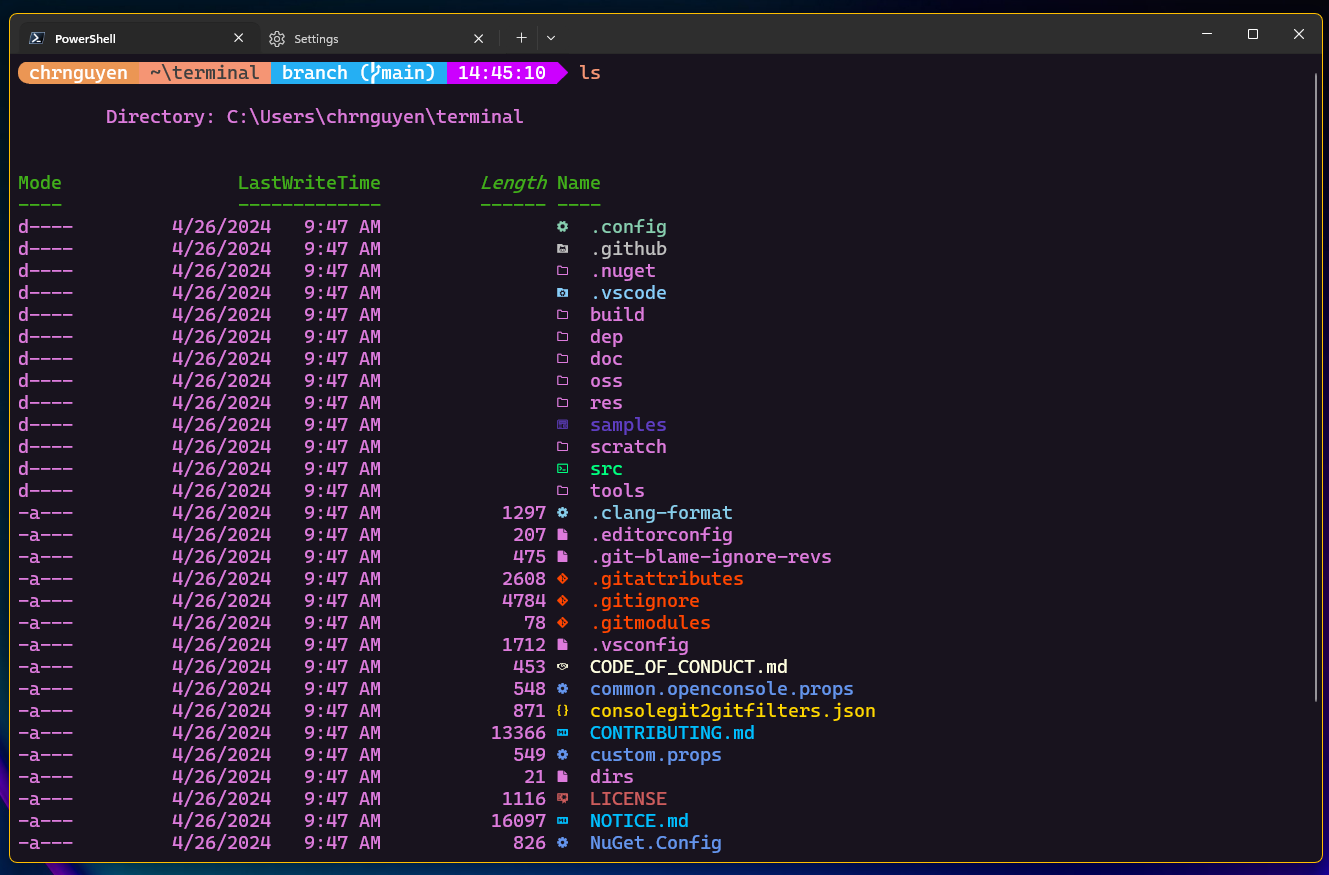This screenshot has width=1329, height=875.
Task: Click the Settings gear icon in the tab
Action: pos(277,39)
